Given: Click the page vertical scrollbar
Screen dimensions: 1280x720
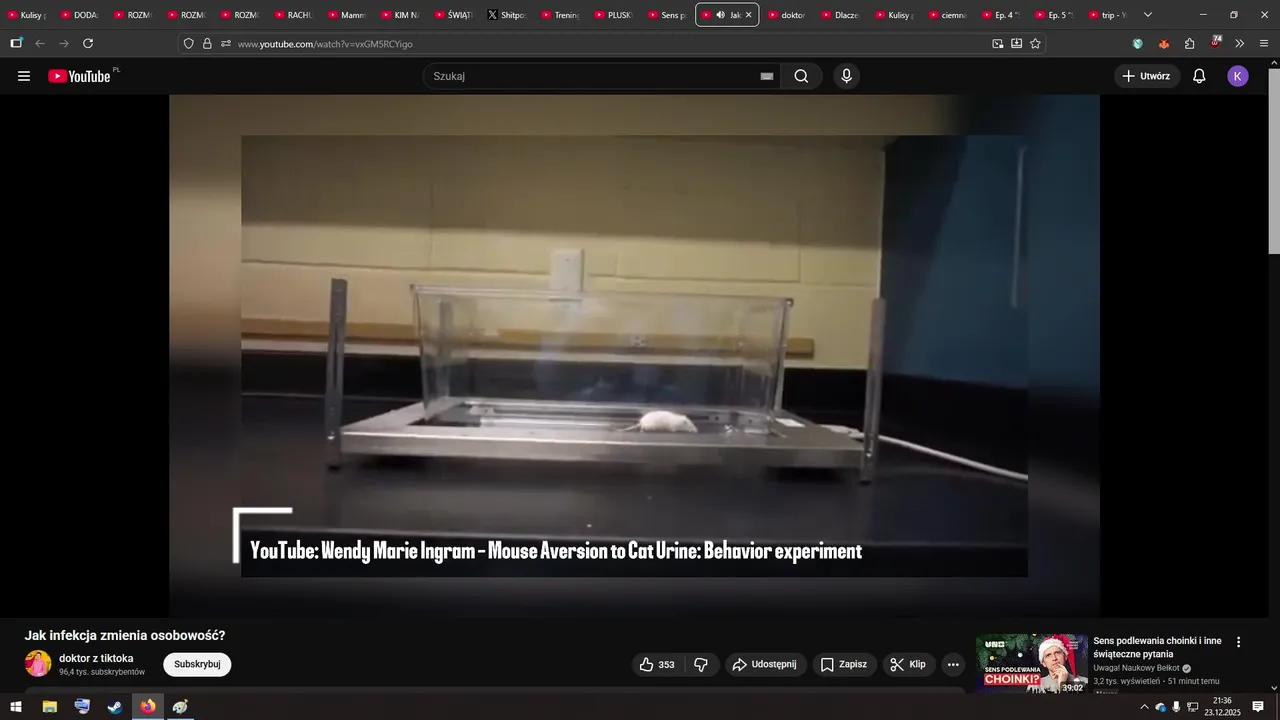Looking at the screenshot, I should pos(1274,160).
